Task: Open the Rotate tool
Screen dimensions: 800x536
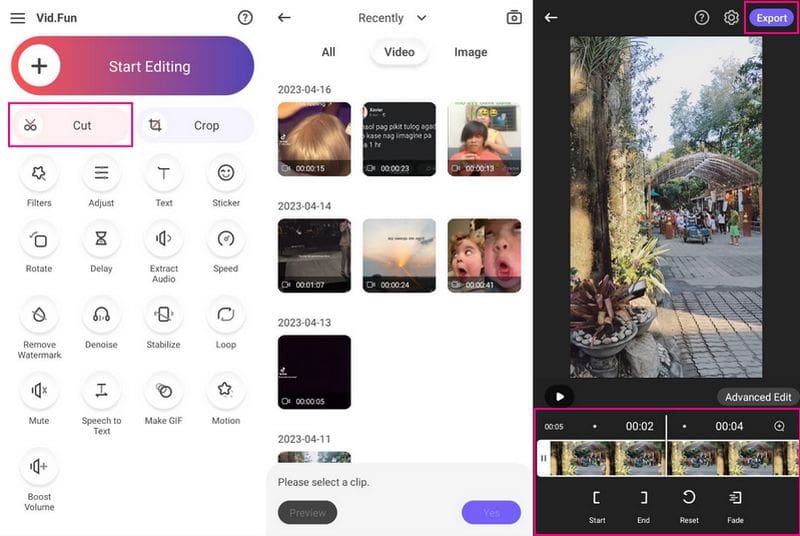Action: 39,248
